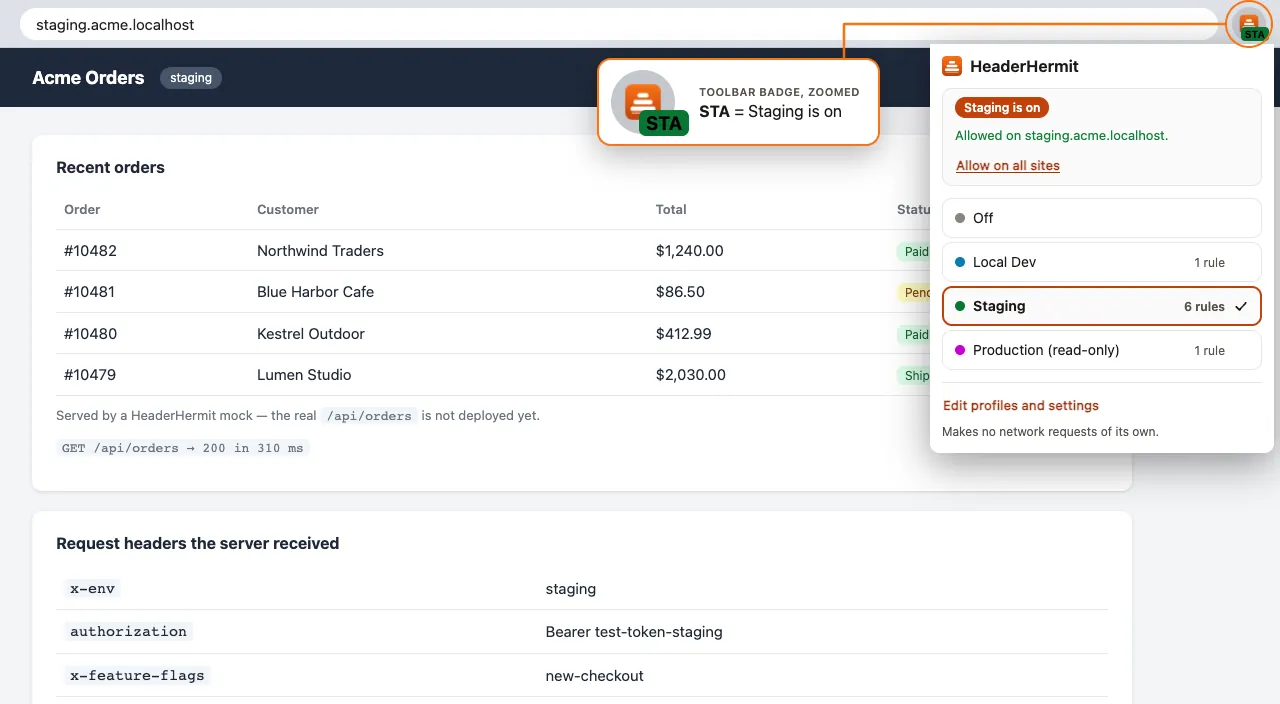Screen dimensions: 1280x704
Task: Switch to the Local Dev profile
Action: point(1102,262)
